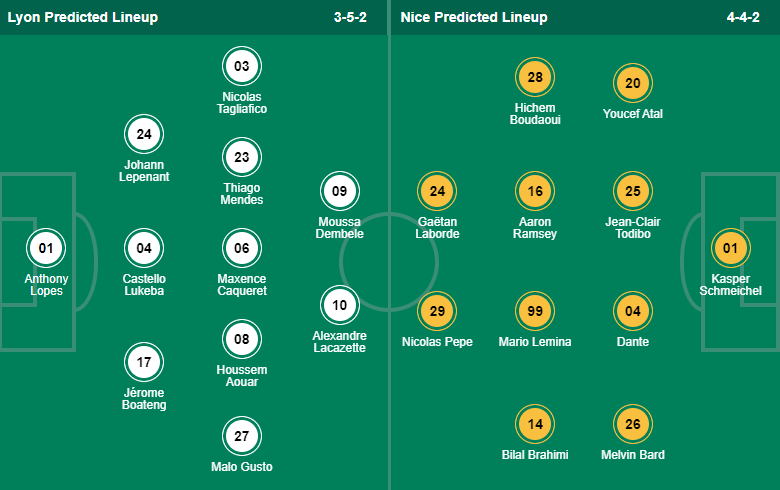
Task: Select Moussa Dembele's number 09 badge
Action: pos(340,191)
